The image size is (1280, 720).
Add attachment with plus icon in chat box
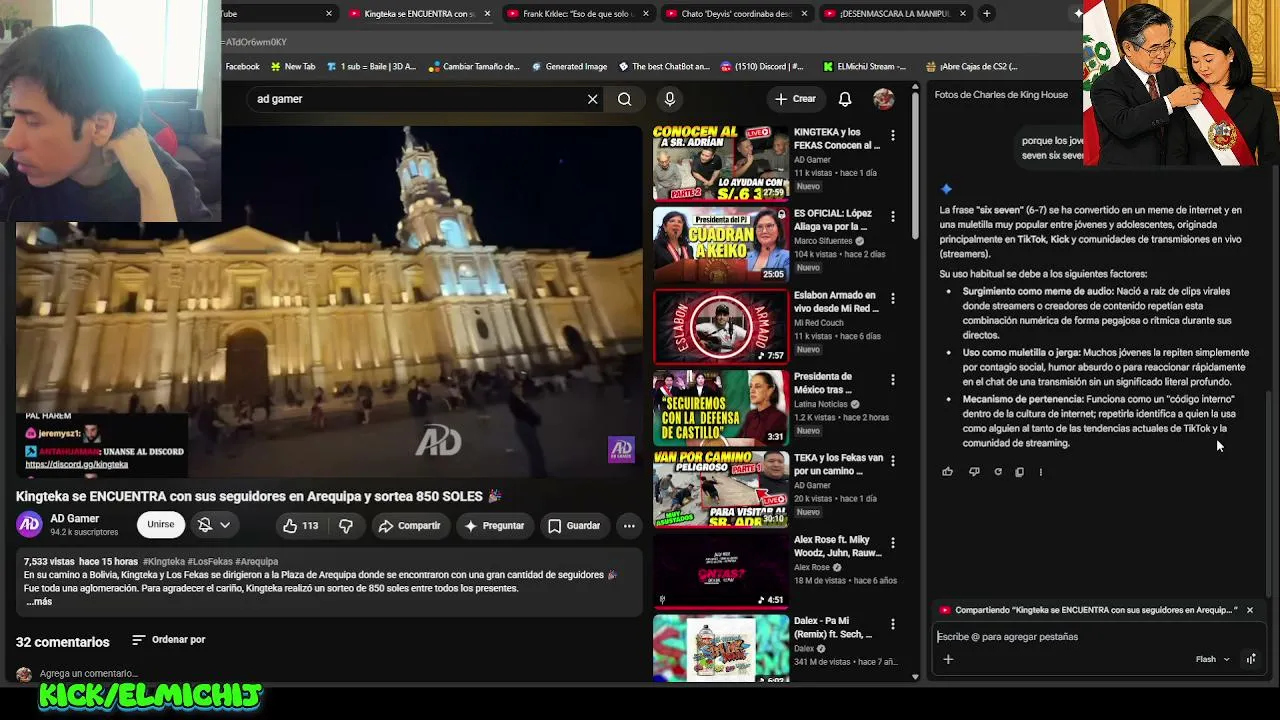pos(948,659)
